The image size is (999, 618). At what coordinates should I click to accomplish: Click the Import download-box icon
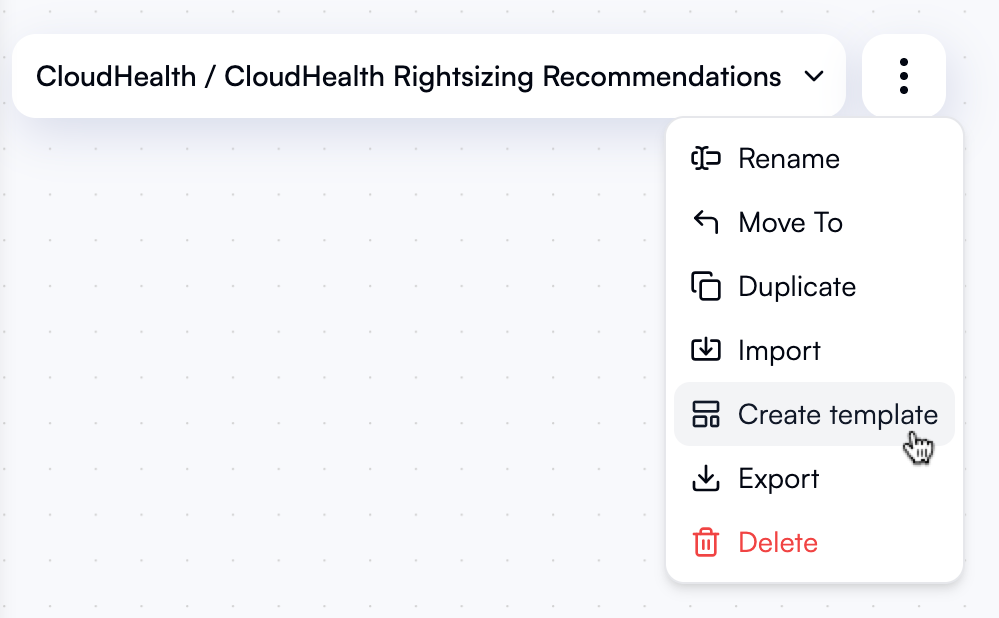point(706,350)
